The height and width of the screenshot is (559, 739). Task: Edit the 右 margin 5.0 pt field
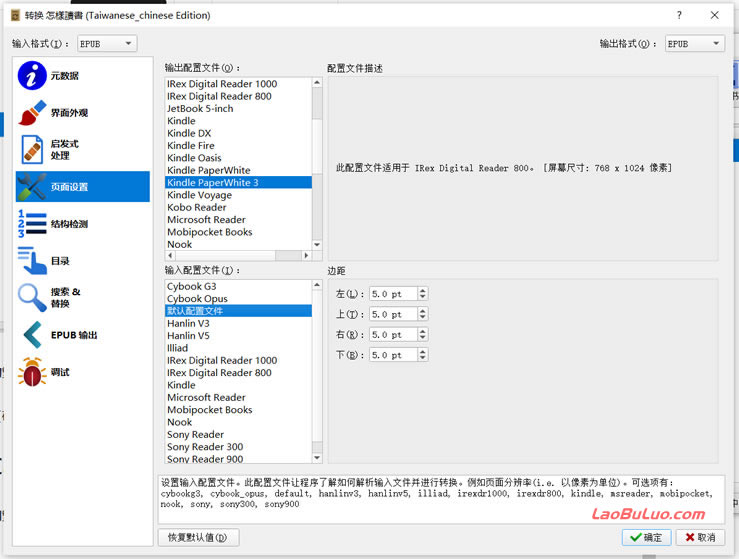point(394,334)
